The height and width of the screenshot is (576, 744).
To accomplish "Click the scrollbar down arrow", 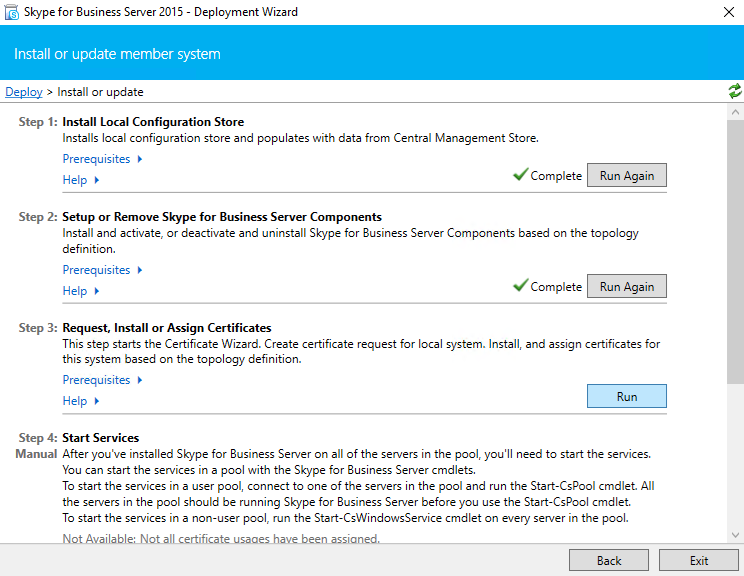I will [x=735, y=535].
